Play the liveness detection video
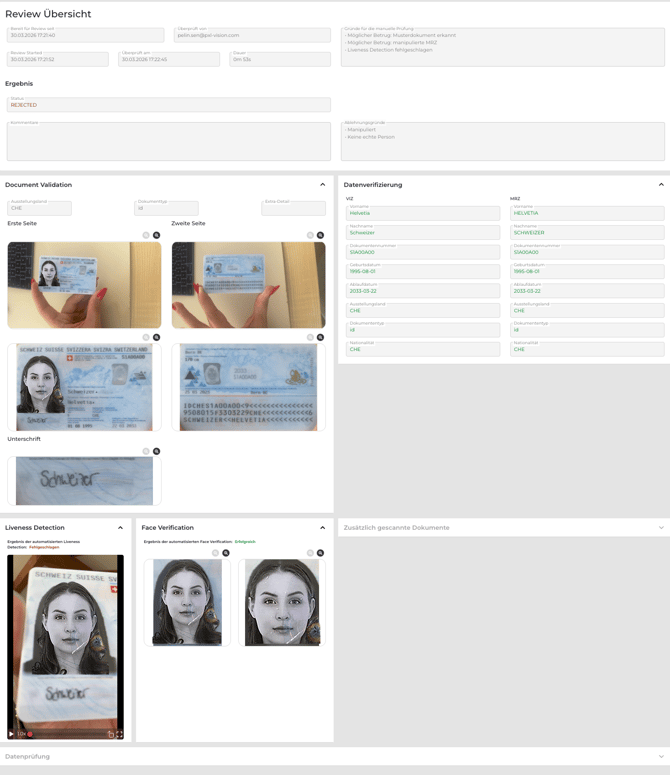 click(11, 734)
